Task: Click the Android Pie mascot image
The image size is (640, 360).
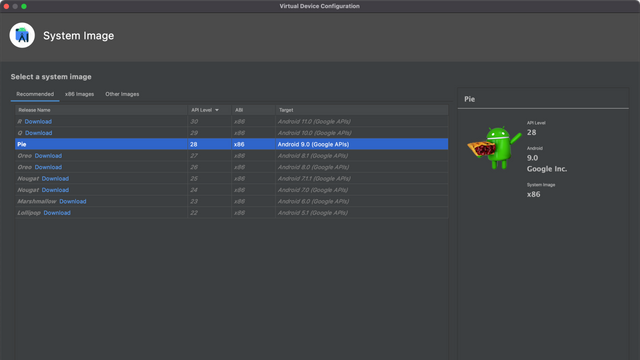Action: pyautogui.click(x=494, y=148)
